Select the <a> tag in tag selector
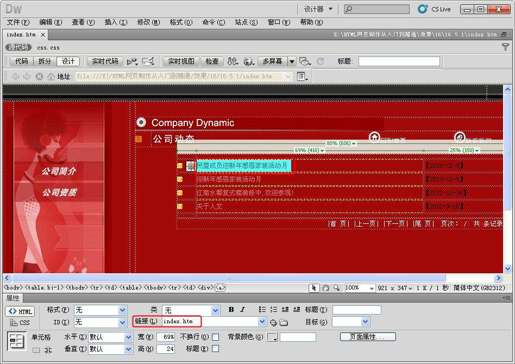This screenshot has height=364, width=515. (x=220, y=287)
